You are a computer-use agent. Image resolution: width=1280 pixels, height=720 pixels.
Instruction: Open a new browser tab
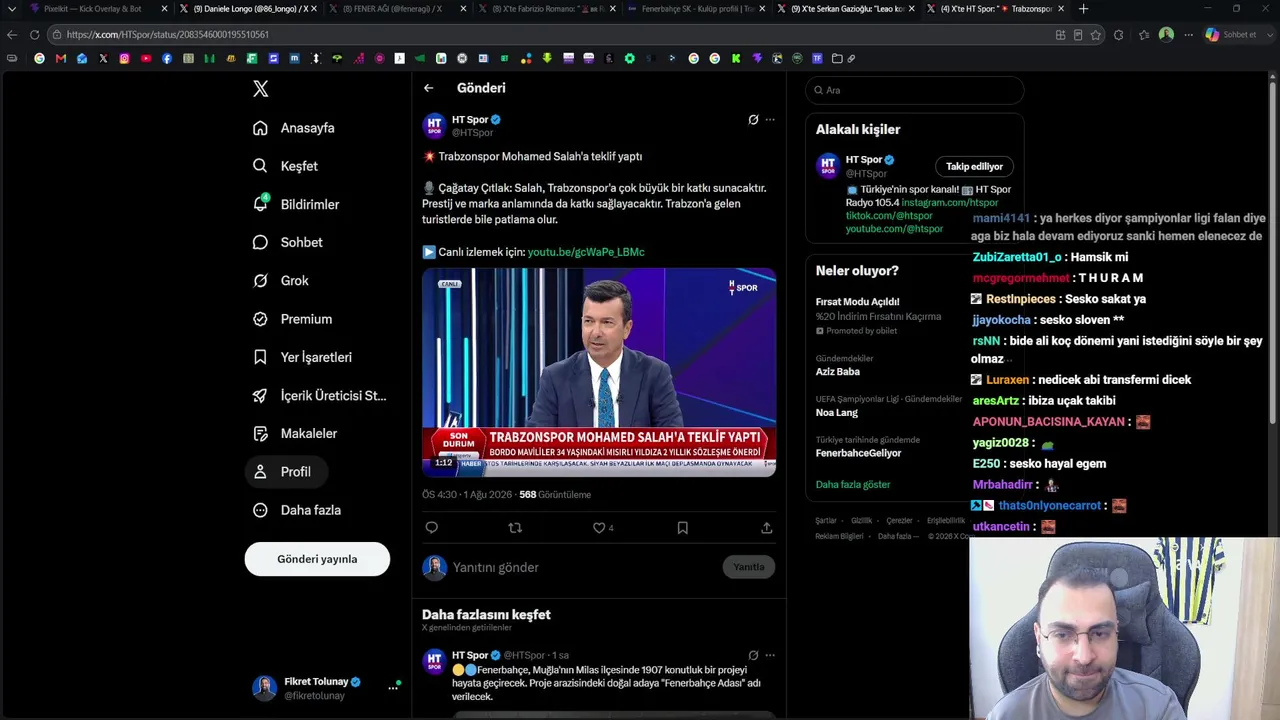point(1083,9)
